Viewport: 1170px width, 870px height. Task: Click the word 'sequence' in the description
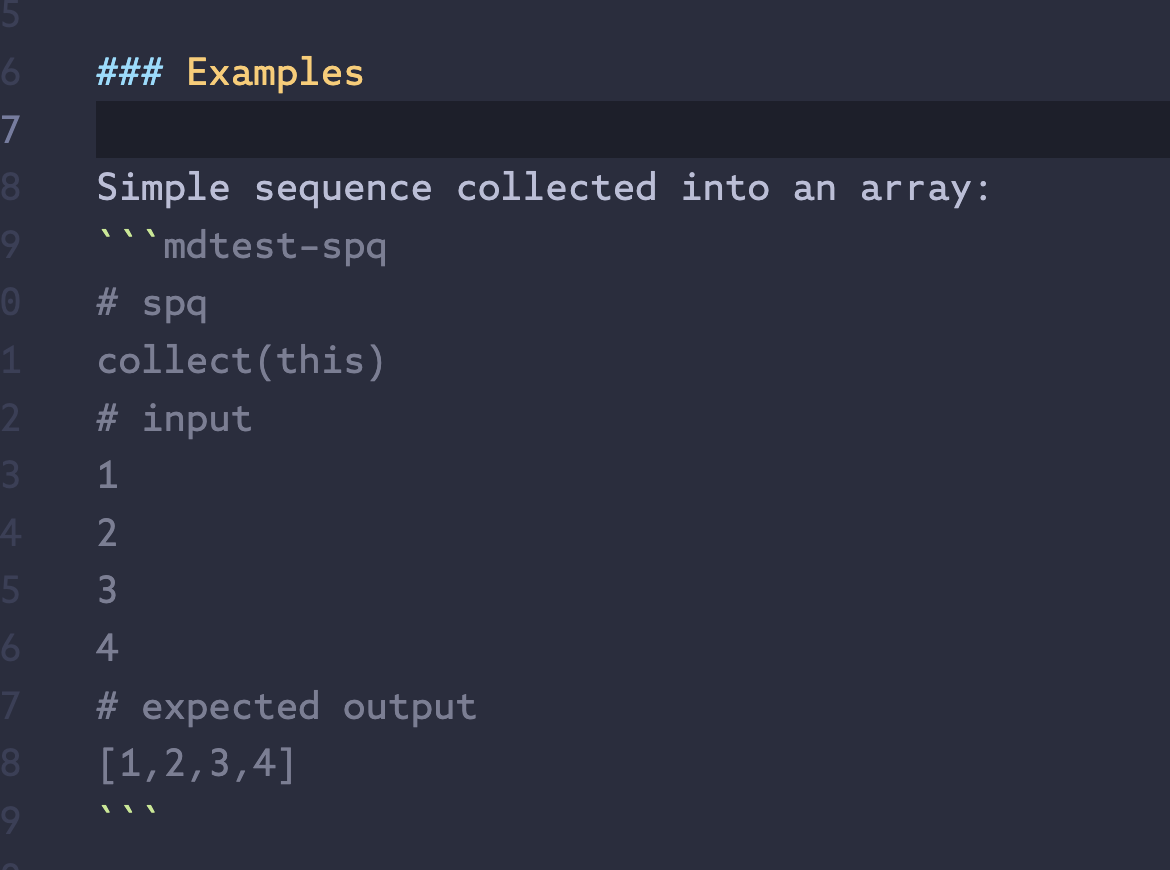click(343, 189)
